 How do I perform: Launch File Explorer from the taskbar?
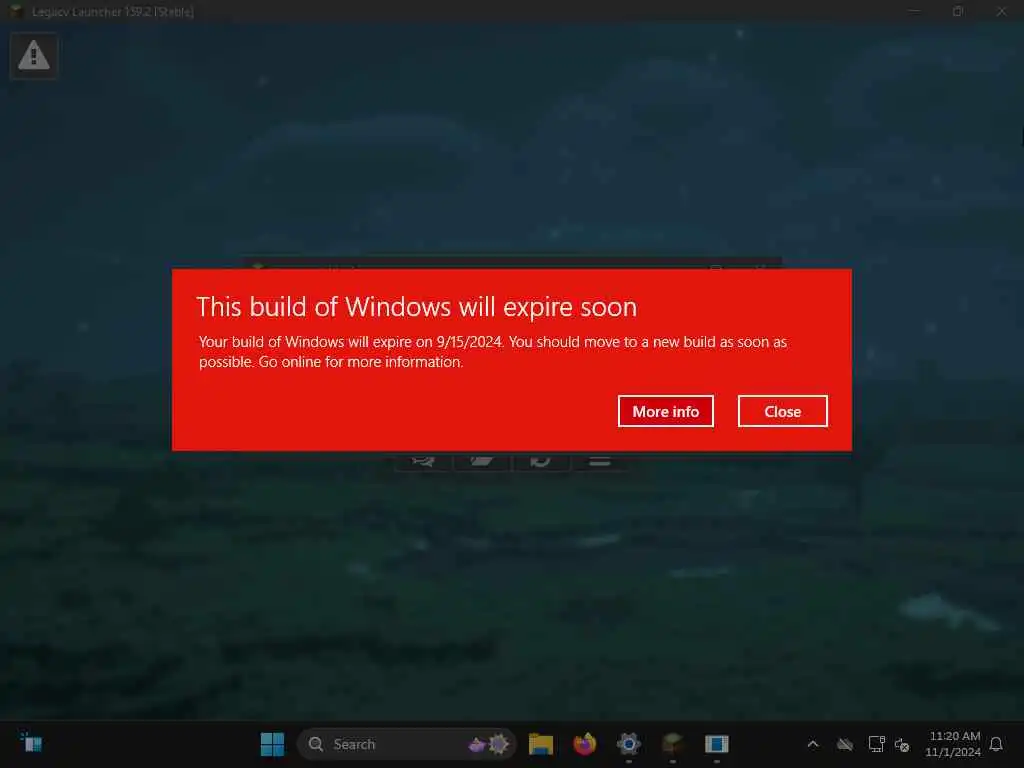pos(541,744)
